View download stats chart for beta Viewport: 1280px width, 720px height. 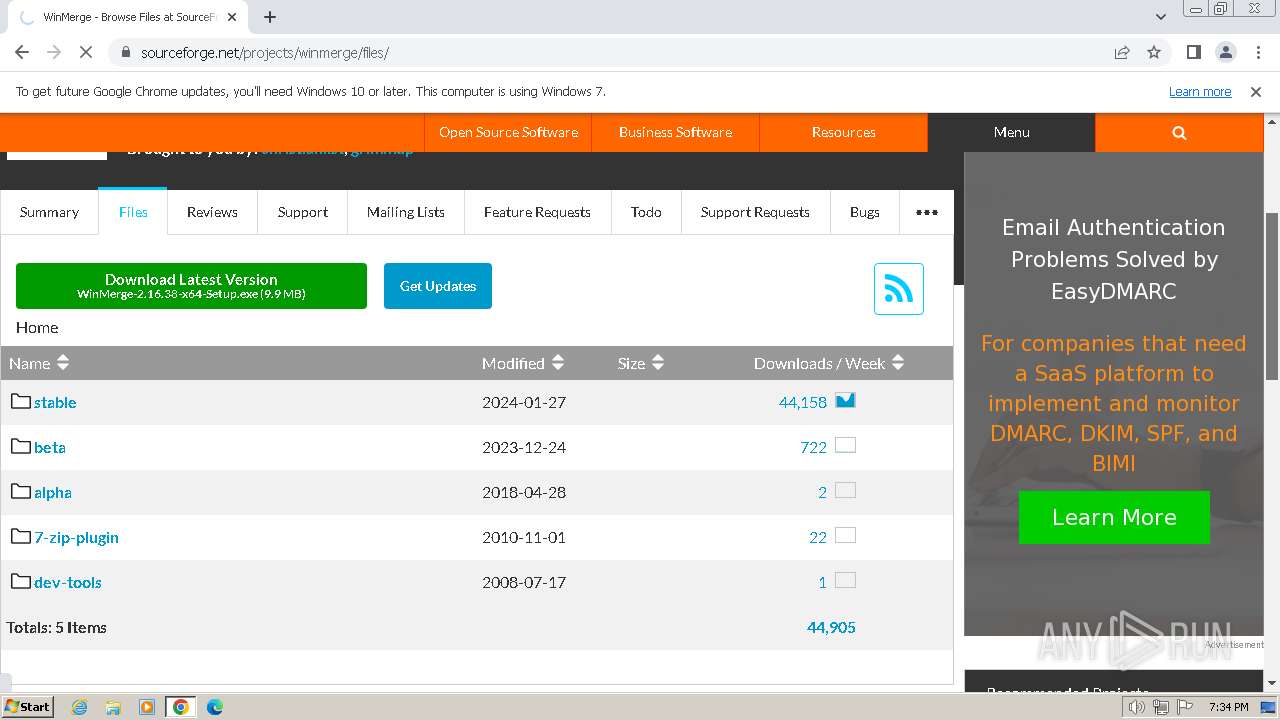[845, 445]
